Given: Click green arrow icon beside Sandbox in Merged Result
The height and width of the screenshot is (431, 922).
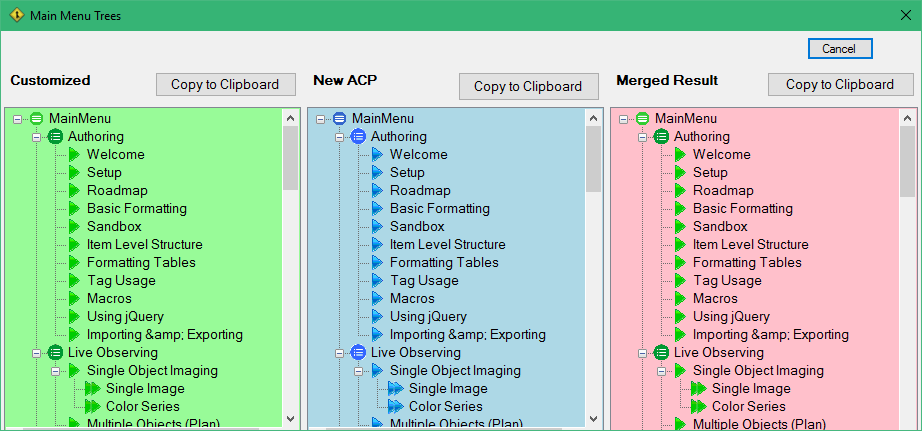Looking at the screenshot, I should click(680, 226).
